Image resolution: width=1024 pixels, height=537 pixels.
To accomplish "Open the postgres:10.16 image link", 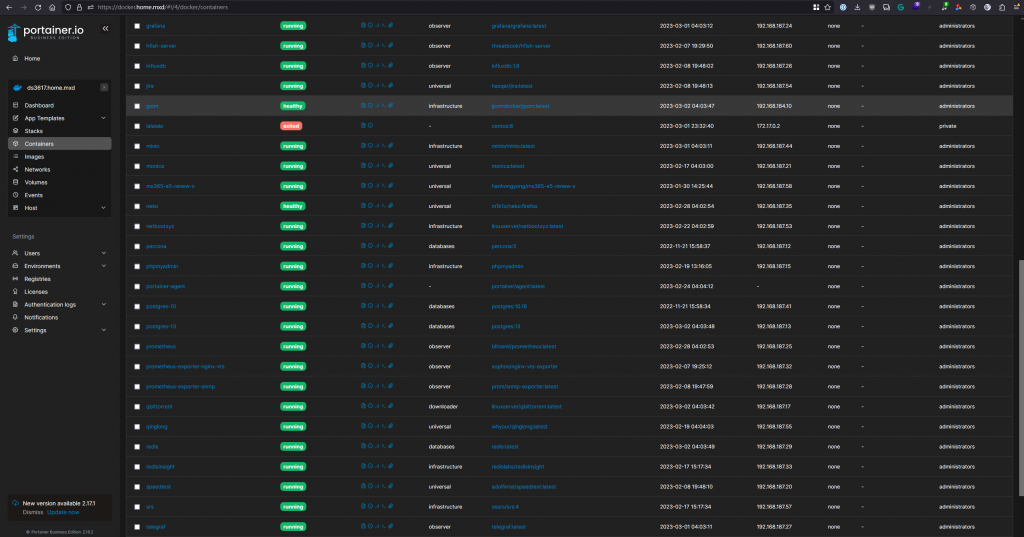I will 509,306.
